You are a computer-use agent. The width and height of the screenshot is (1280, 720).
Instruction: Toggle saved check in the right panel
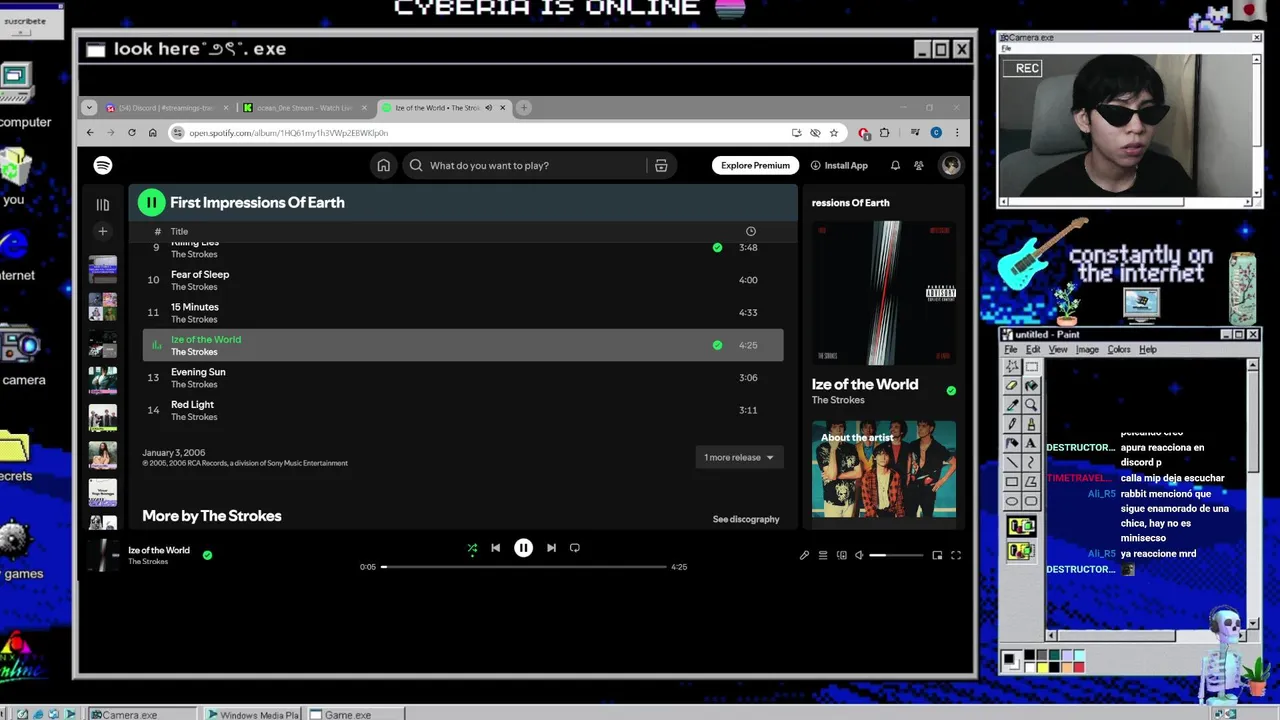click(x=951, y=390)
